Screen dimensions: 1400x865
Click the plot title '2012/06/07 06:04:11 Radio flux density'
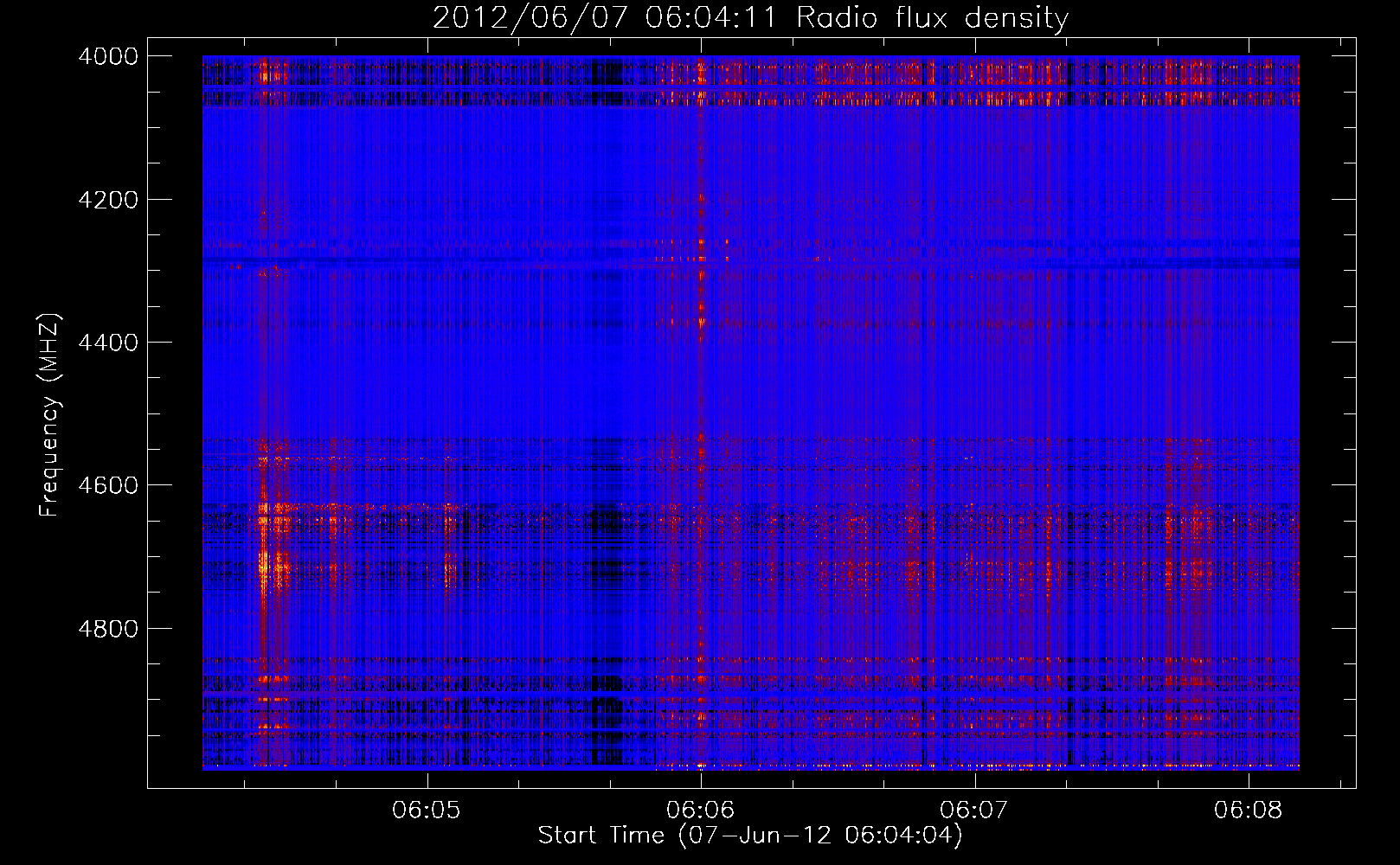(750, 17)
